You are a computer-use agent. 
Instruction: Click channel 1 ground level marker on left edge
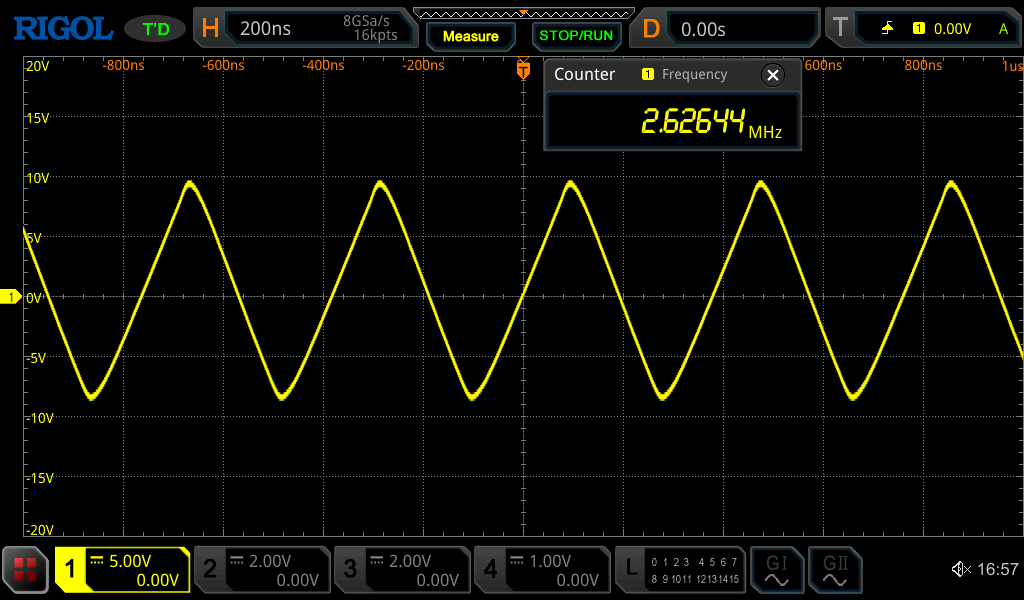coord(10,297)
